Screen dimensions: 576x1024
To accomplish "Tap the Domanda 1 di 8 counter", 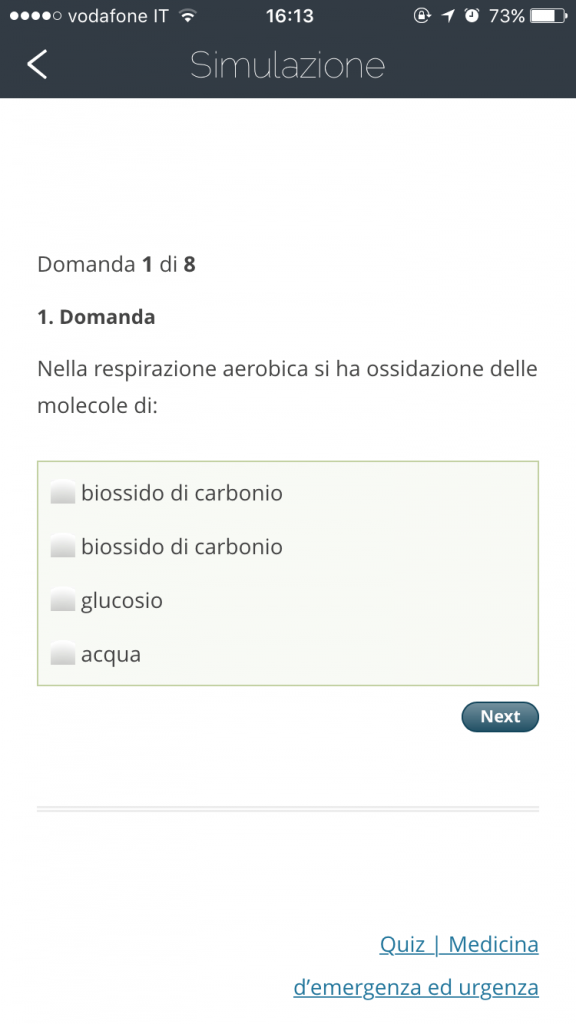I will pos(116,264).
